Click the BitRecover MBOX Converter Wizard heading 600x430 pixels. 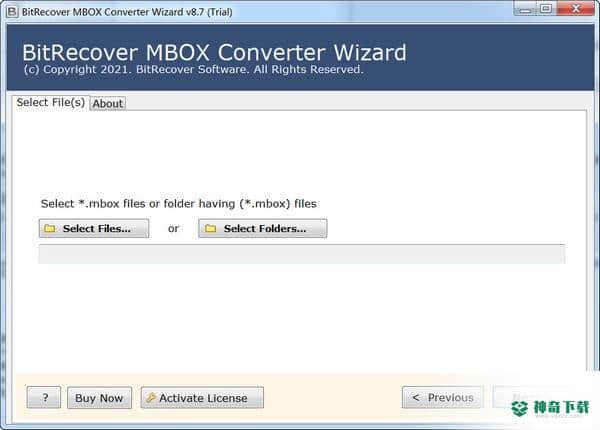(214, 52)
